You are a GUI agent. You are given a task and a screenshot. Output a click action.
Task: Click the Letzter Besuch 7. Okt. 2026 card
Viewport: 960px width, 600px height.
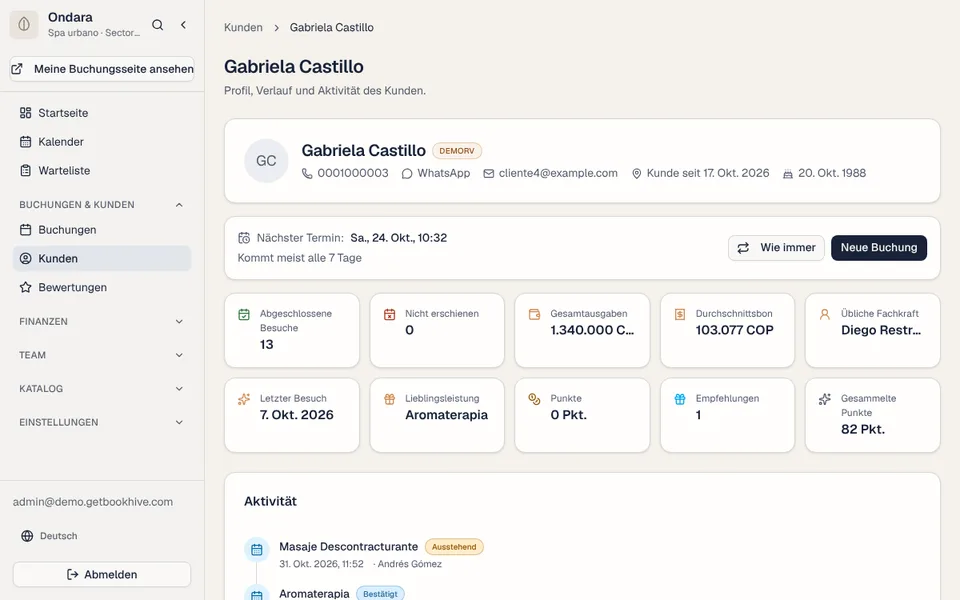[x=292, y=415]
